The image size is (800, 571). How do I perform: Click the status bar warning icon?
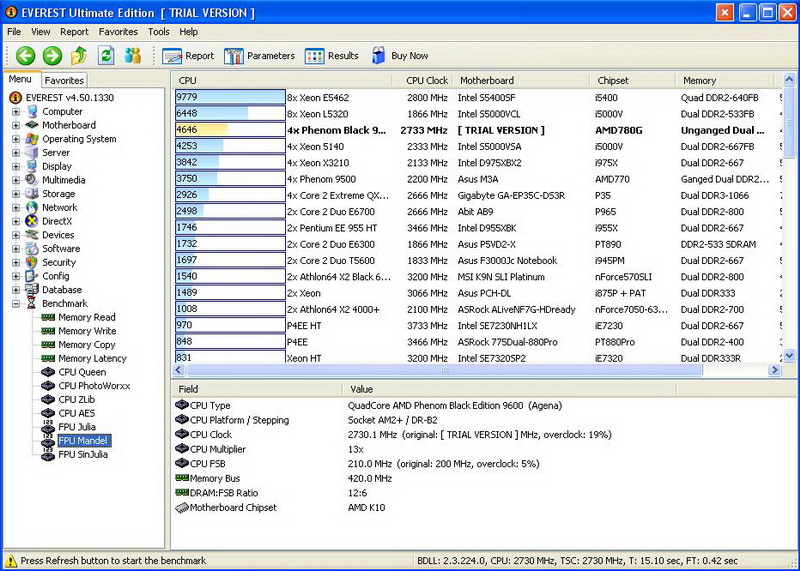(x=11, y=560)
